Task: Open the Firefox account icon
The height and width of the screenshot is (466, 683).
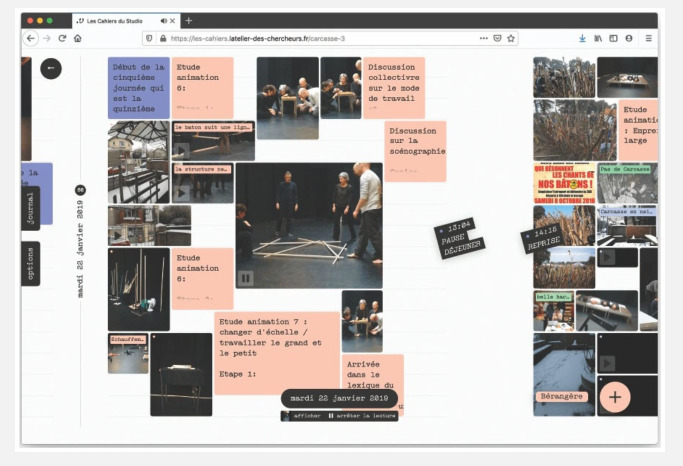Action: click(629, 38)
